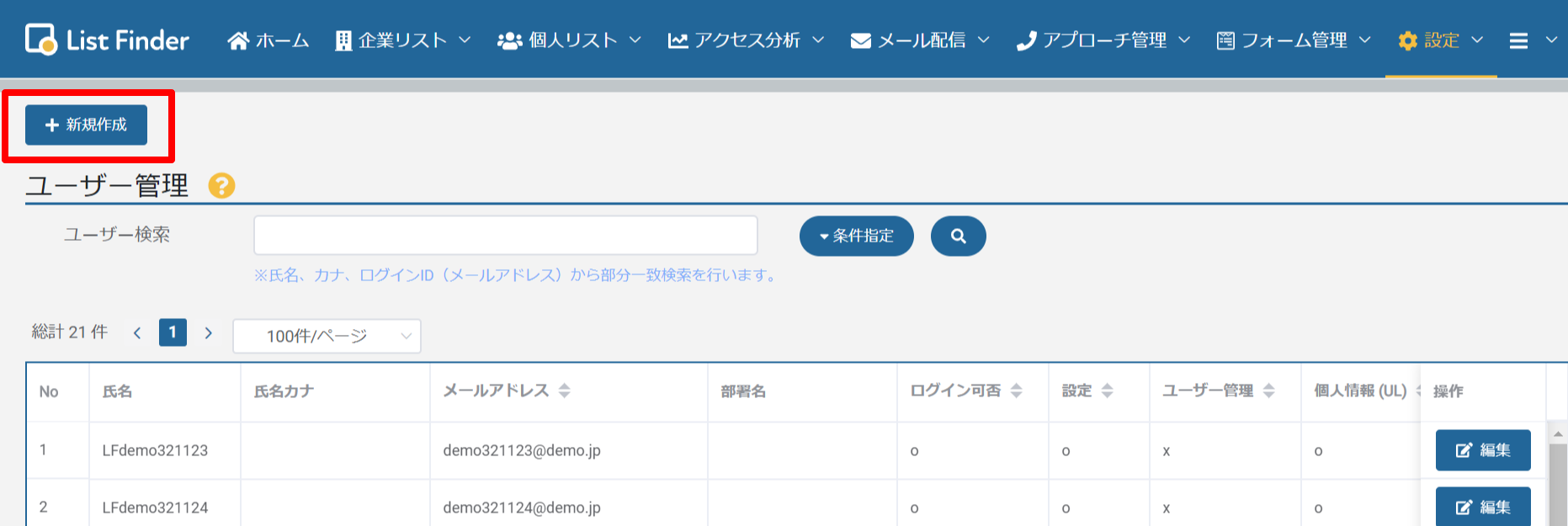Go to previous page arrow
The image size is (1568, 526).
[x=137, y=333]
